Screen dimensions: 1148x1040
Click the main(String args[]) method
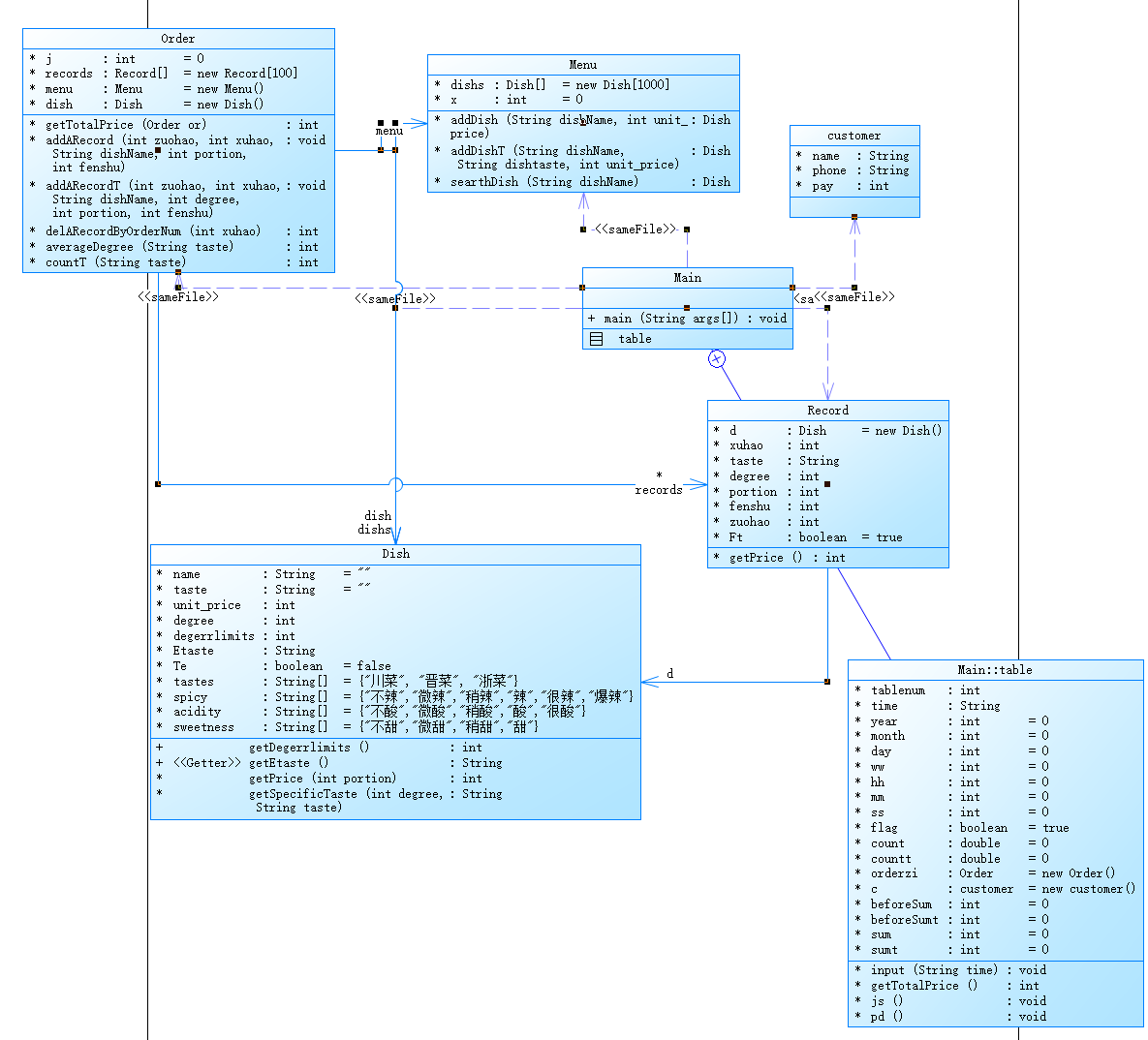tap(688, 319)
